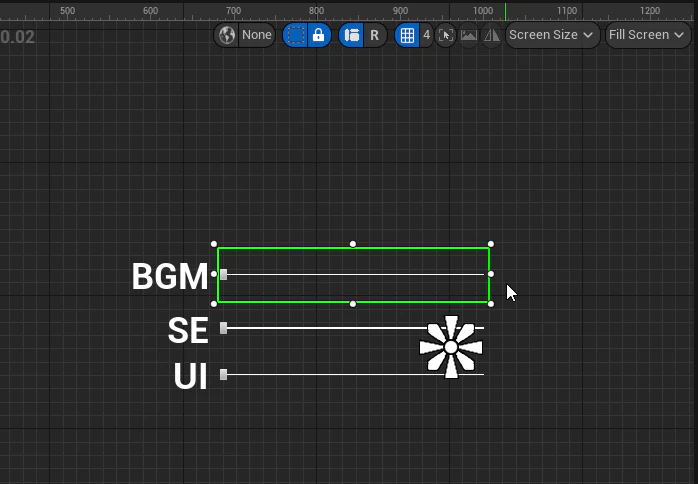Toggle grid snapping icon

(x=407, y=35)
